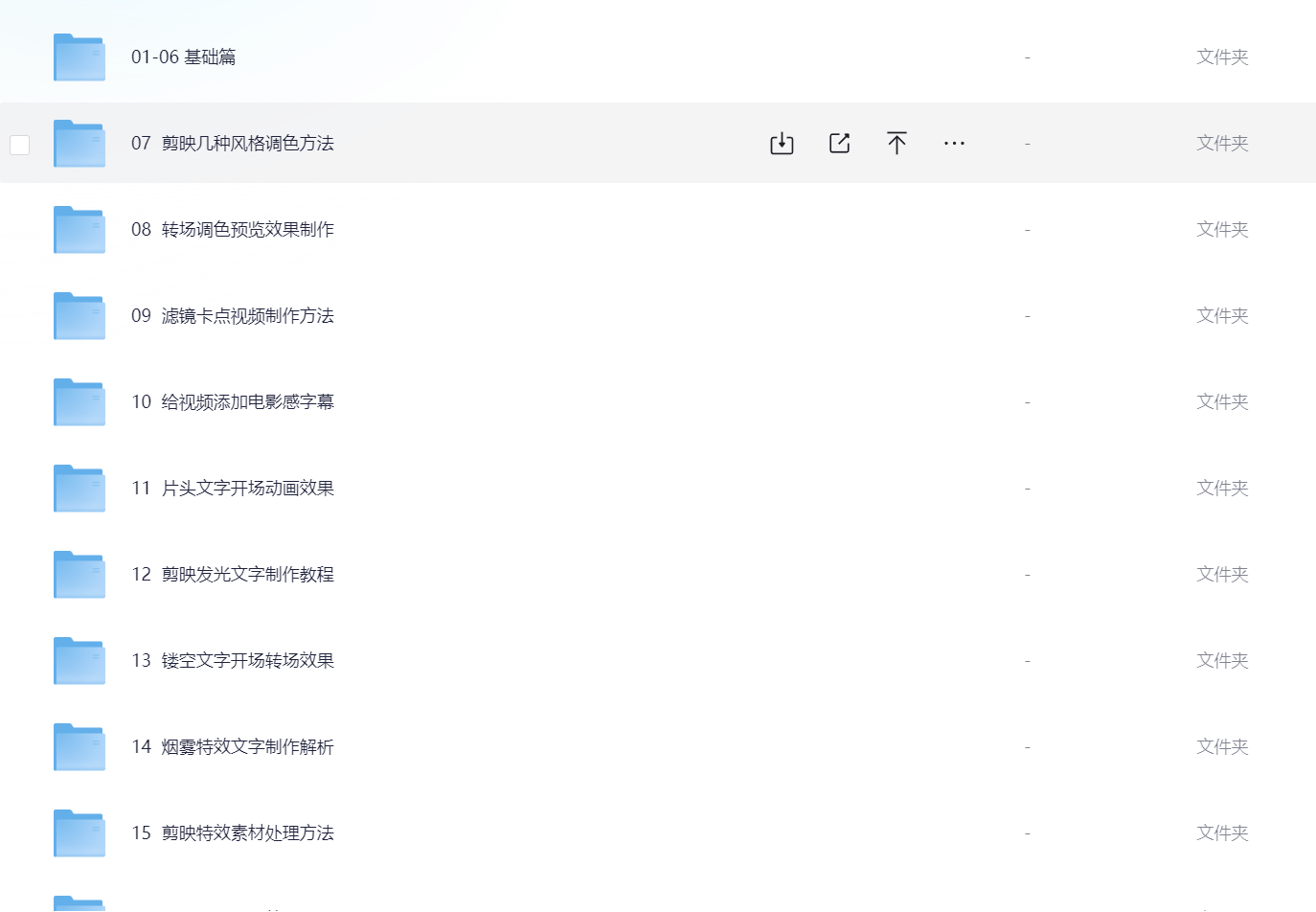Click folder icon for 11 片头文字开场动画效果
1316x912 pixels.
click(x=79, y=489)
